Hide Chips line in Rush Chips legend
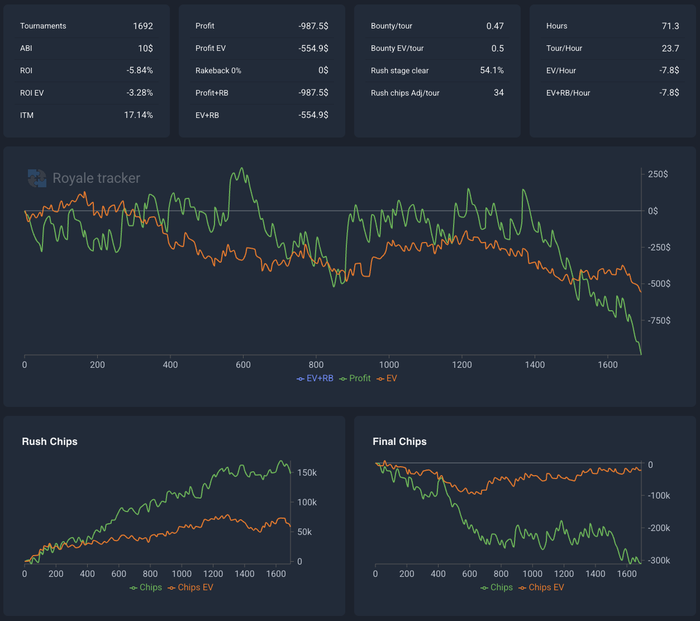Image resolution: width=700 pixels, height=621 pixels. click(146, 588)
